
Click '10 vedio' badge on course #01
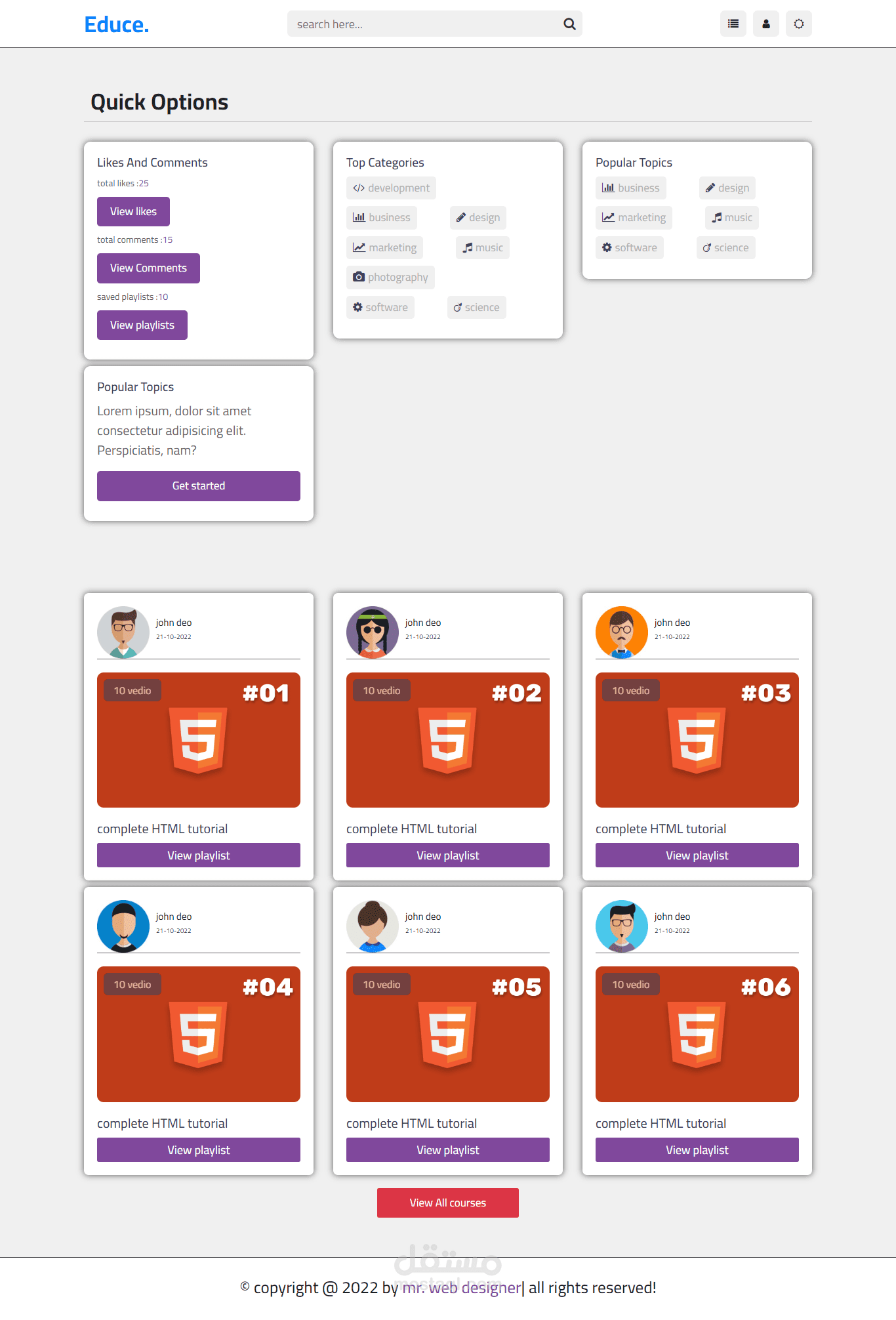132,690
